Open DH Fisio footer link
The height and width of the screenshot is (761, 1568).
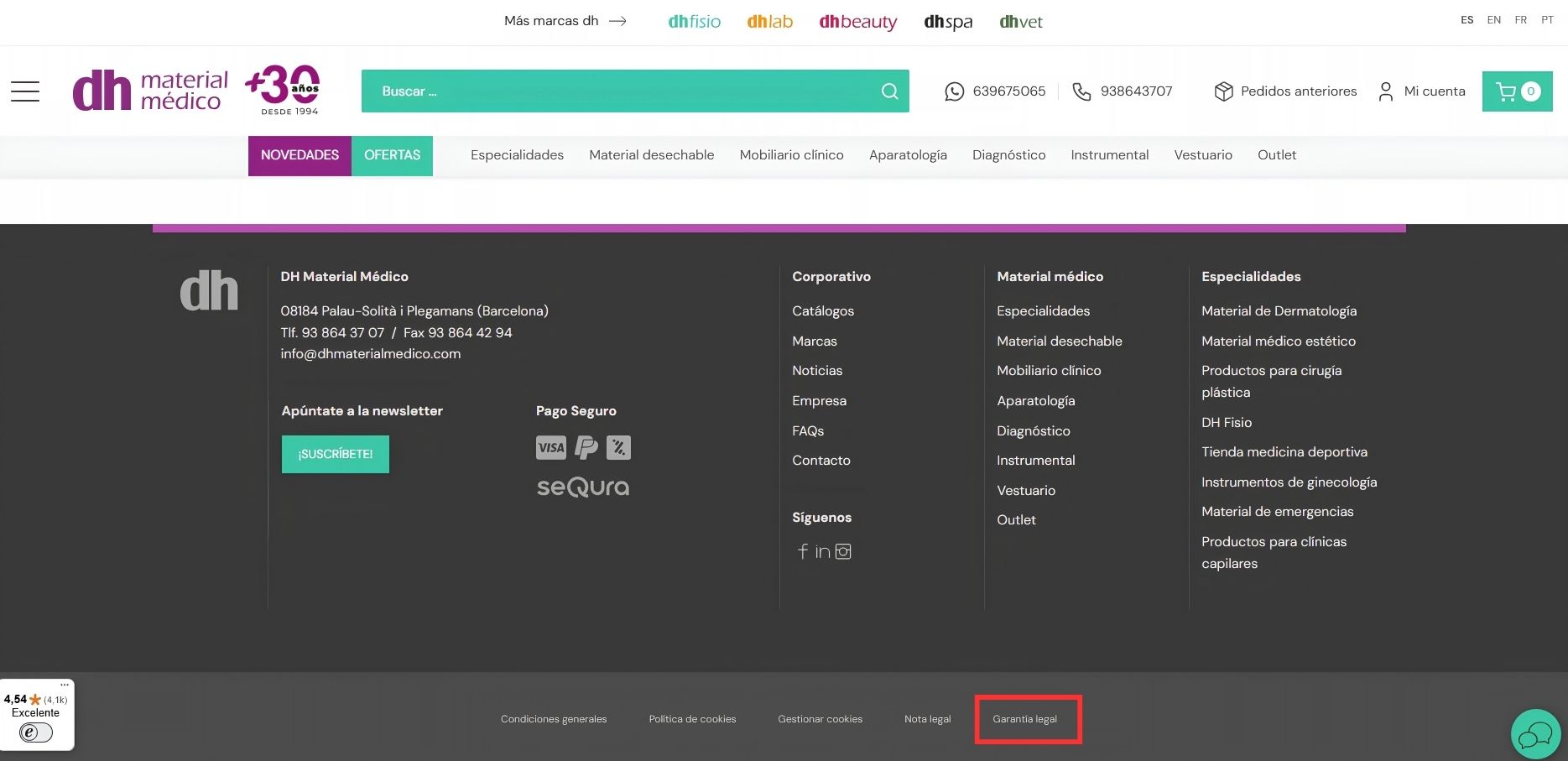pos(1227,423)
